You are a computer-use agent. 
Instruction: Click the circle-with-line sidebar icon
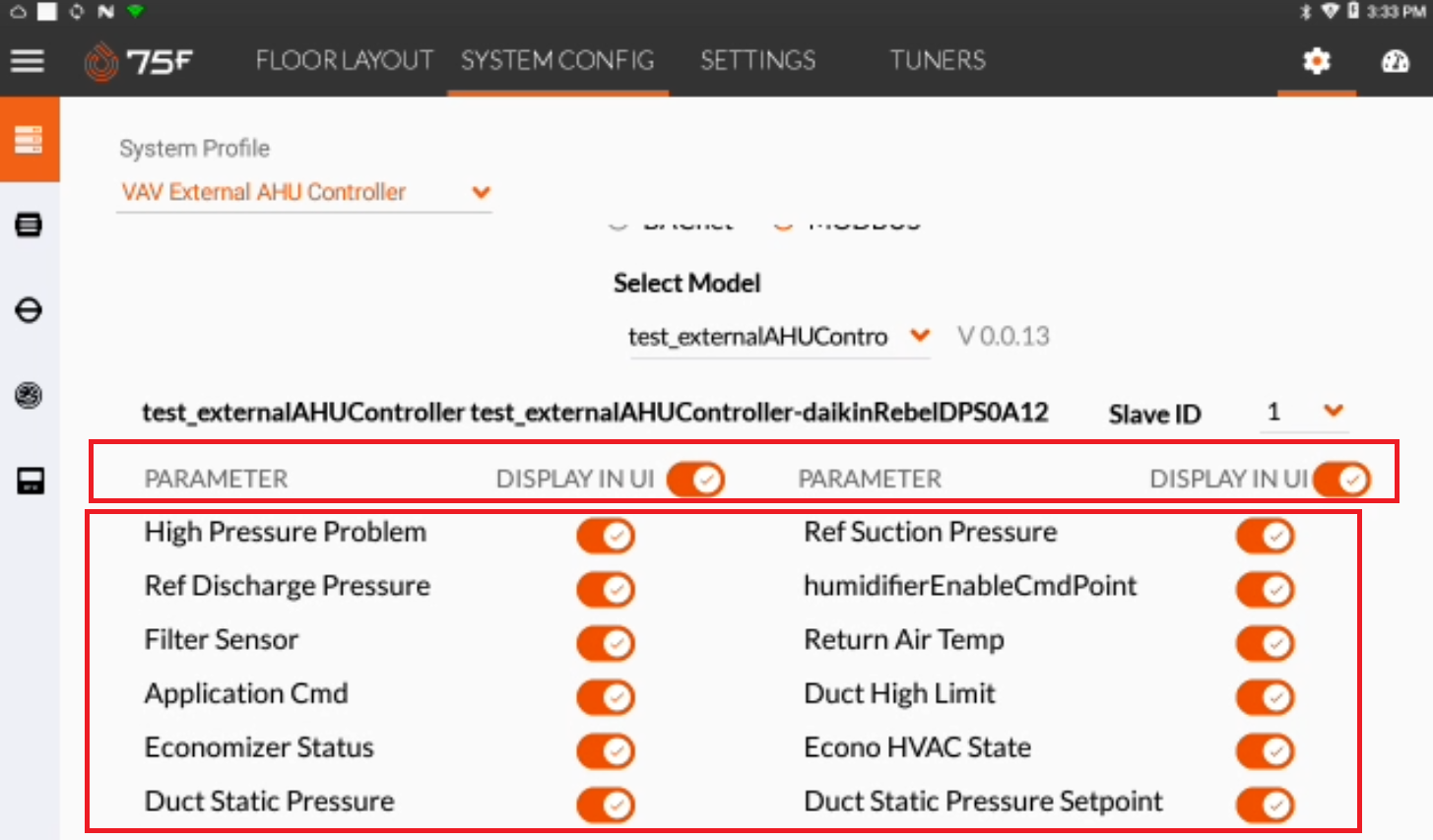tap(30, 310)
